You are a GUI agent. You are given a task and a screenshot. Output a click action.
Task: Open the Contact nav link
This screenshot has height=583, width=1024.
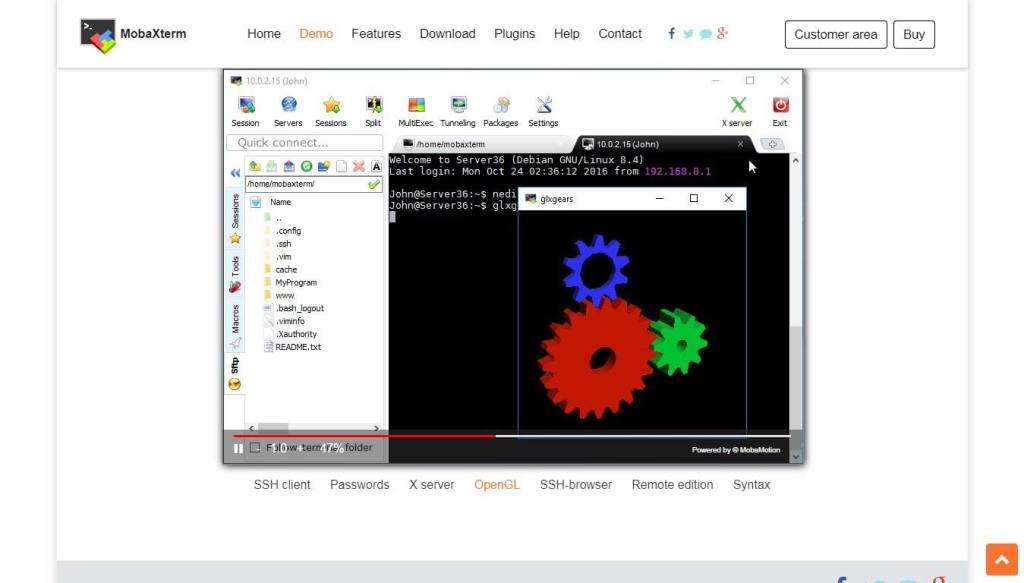[620, 34]
